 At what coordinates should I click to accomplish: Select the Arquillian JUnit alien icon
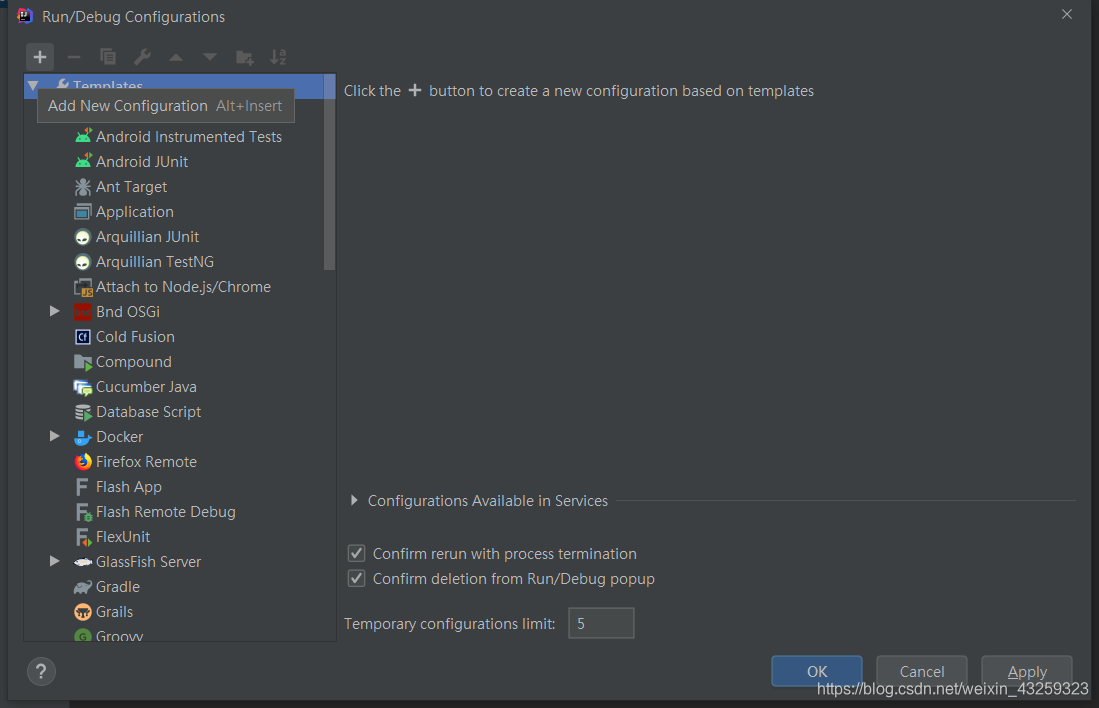tap(83, 237)
